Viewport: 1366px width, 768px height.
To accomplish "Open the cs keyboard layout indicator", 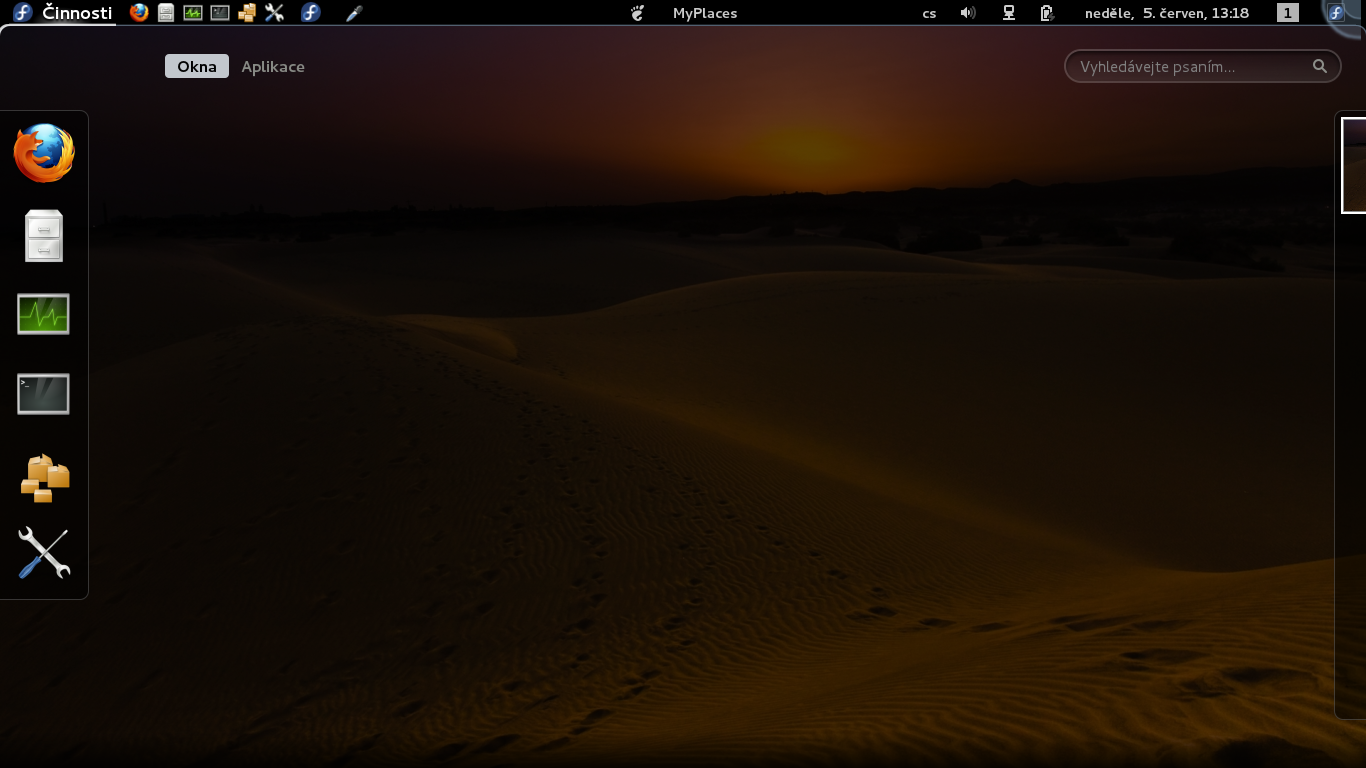I will 929,13.
